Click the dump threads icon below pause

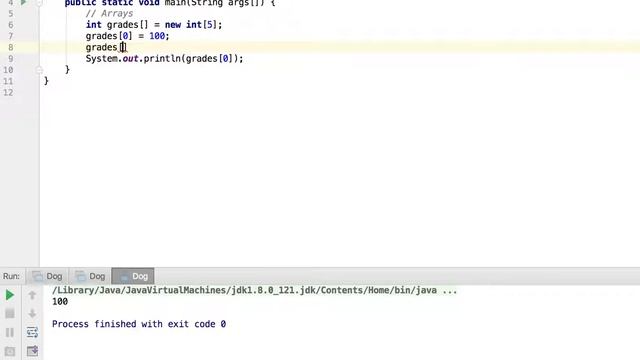(x=10, y=351)
